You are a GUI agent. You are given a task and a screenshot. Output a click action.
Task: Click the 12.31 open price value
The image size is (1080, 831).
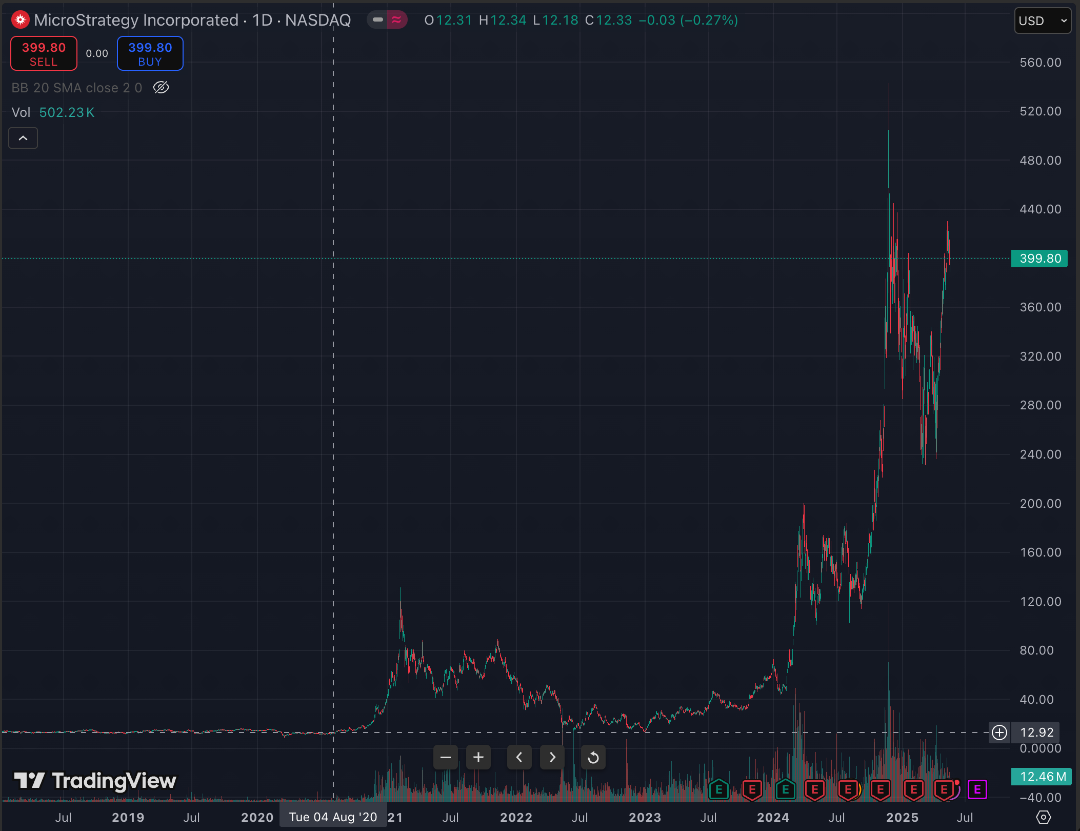click(x=454, y=20)
